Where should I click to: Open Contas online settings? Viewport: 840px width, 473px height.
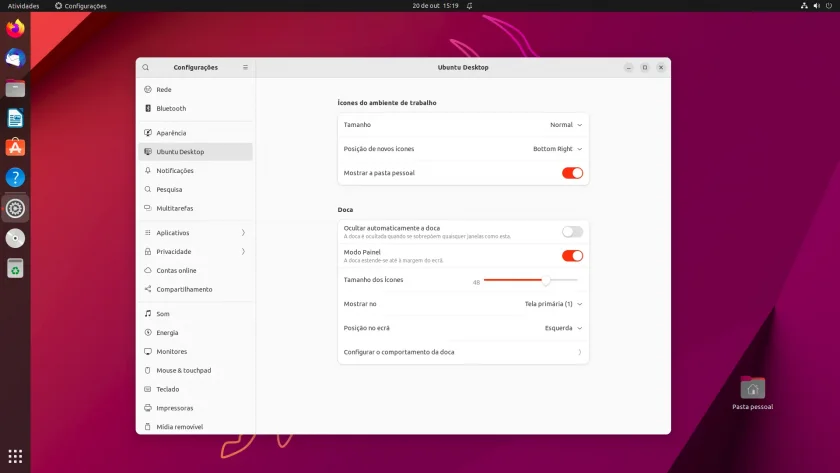[x=196, y=271]
